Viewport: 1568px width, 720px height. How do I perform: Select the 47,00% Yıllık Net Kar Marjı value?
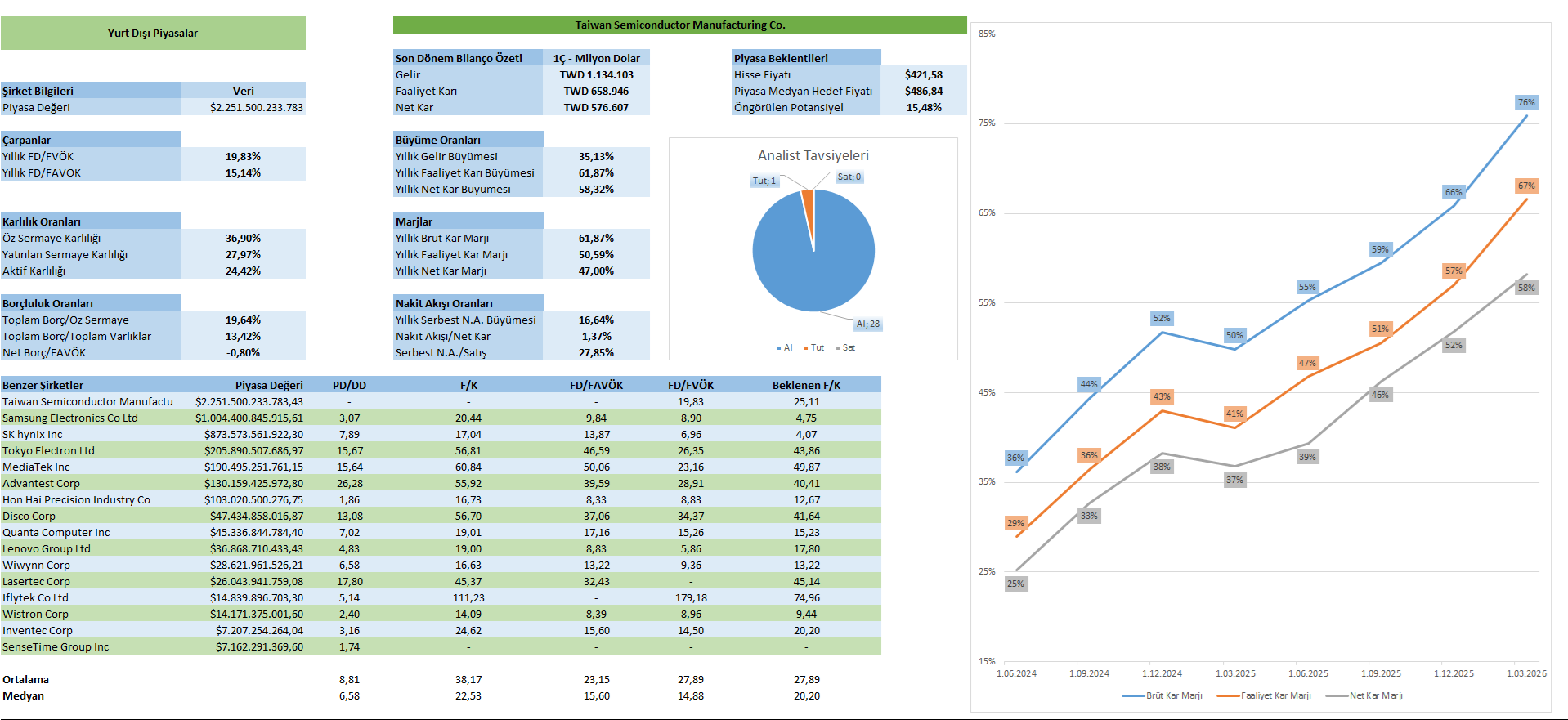coord(597,271)
